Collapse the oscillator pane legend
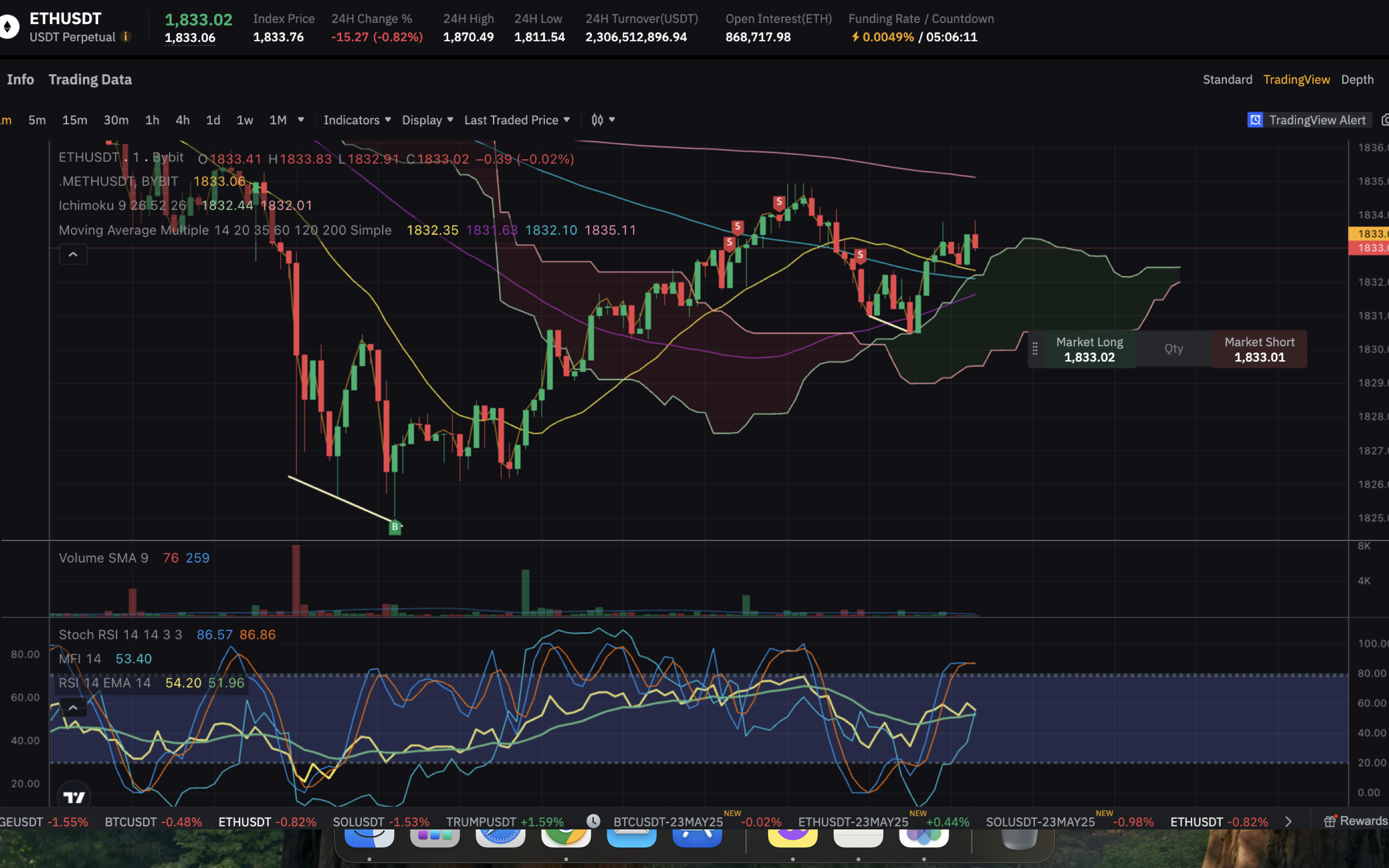The width and height of the screenshot is (1389, 868). coord(73,707)
